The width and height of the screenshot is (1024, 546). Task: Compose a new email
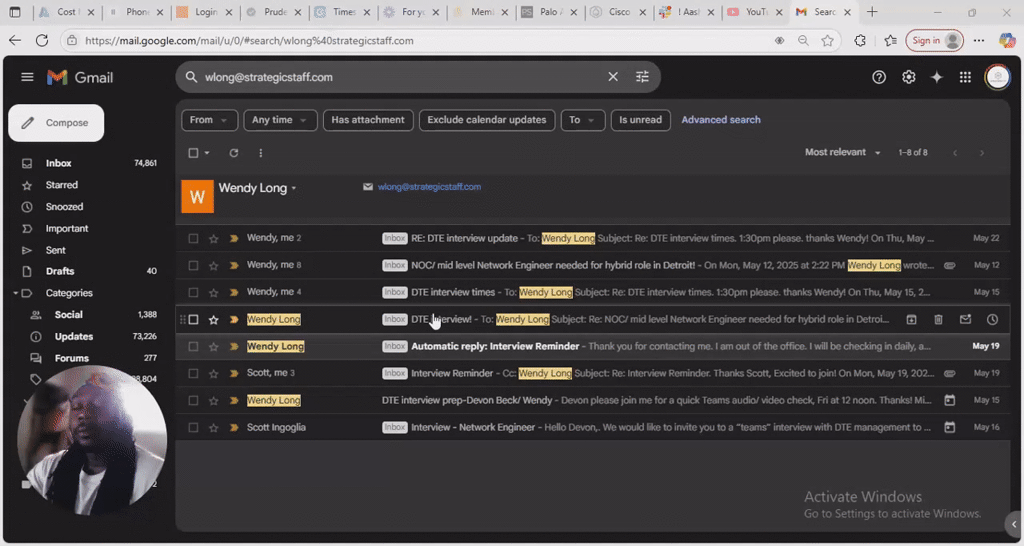point(56,123)
